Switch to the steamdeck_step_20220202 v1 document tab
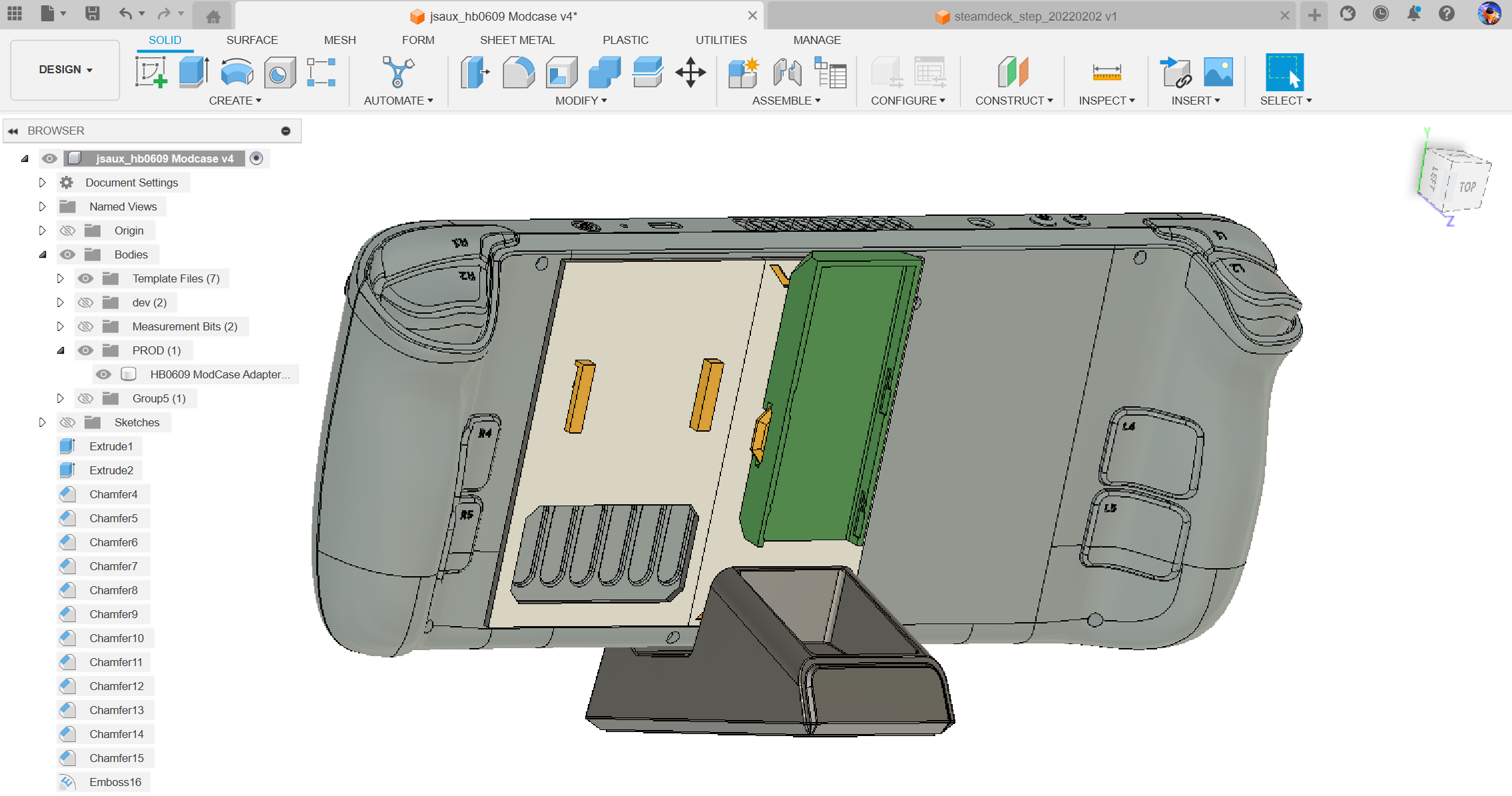 (1032, 16)
